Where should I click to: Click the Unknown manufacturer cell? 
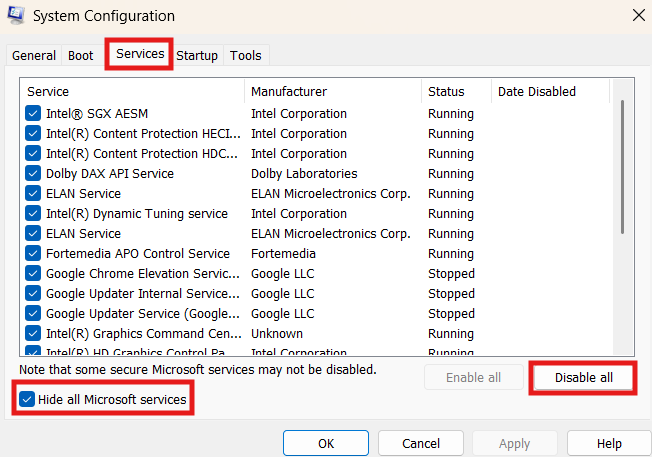(x=277, y=333)
